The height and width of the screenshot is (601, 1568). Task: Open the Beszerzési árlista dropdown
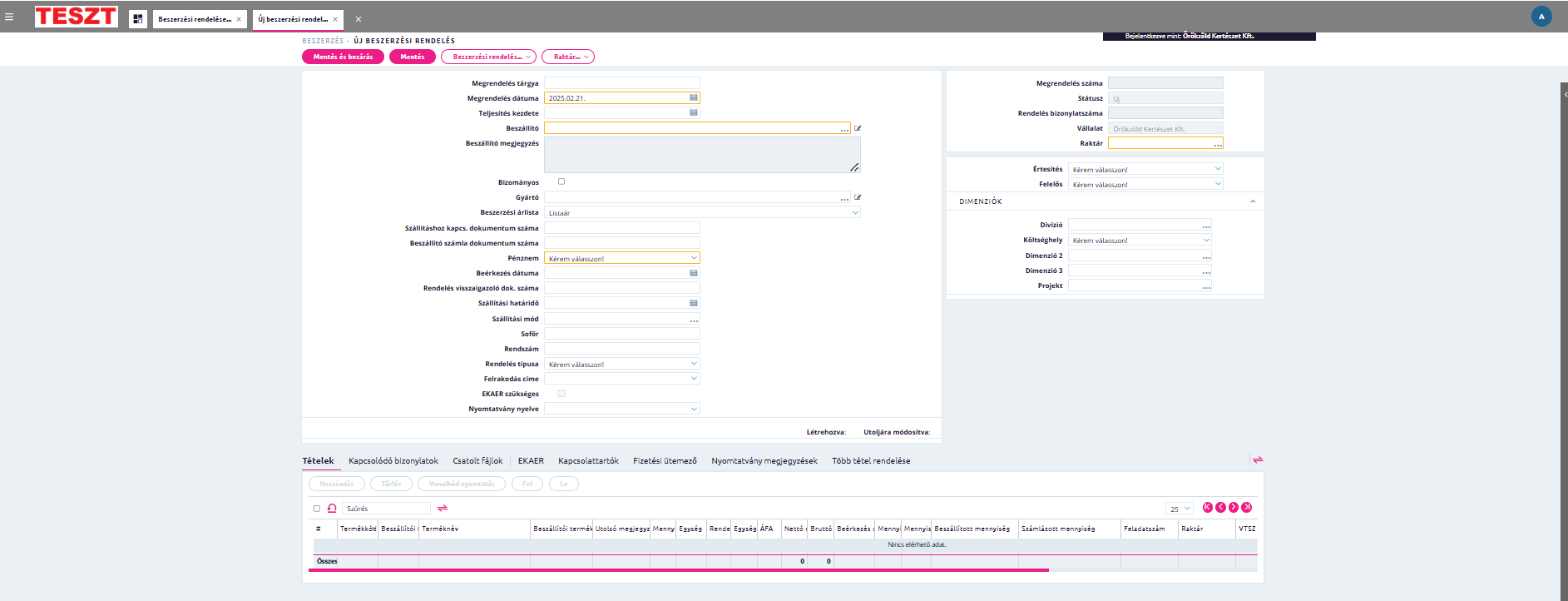[x=702, y=212]
